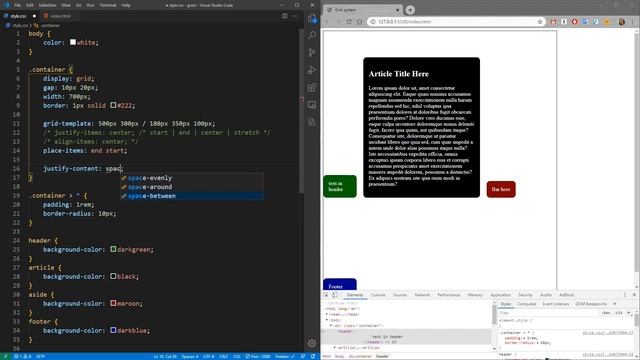Image resolution: width=640 pixels, height=360 pixels.
Task: Click the Filter input in the Styles pane
Action: click(x=548, y=313)
